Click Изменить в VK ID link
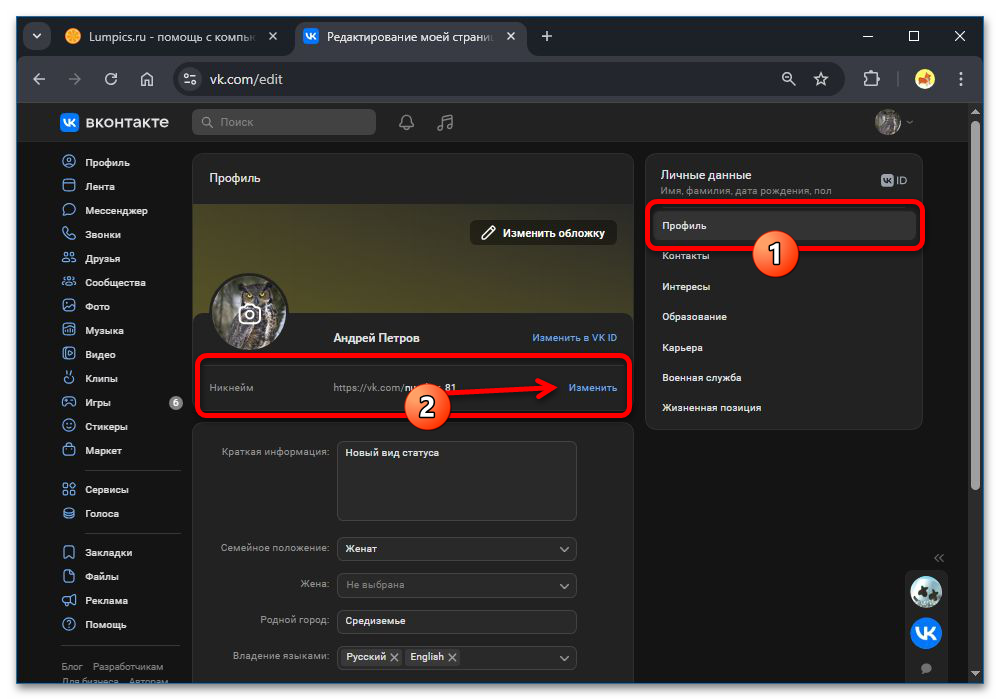 [x=575, y=337]
